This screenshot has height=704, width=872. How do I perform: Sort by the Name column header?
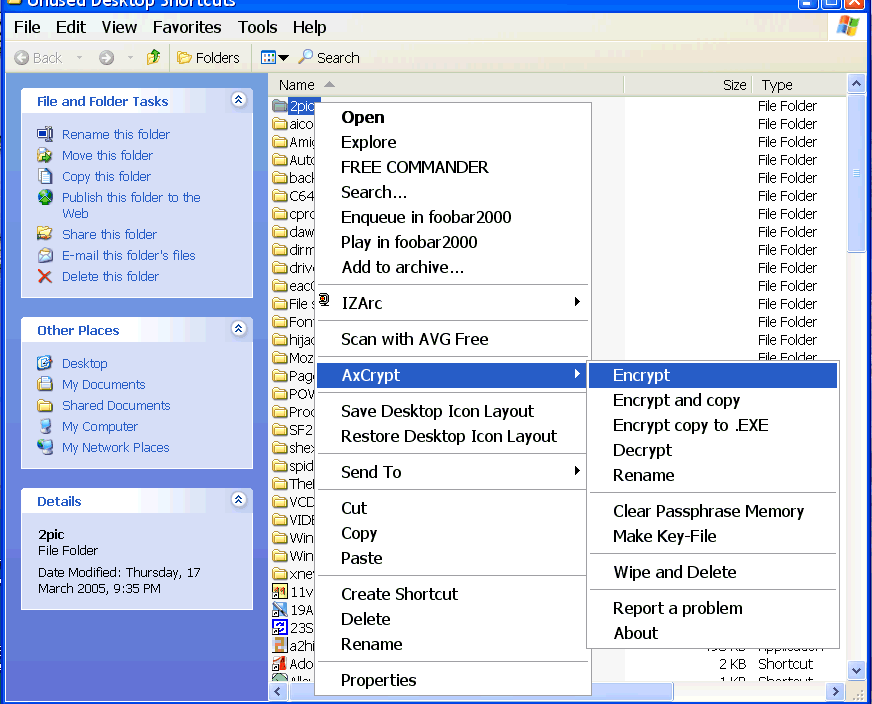(447, 85)
